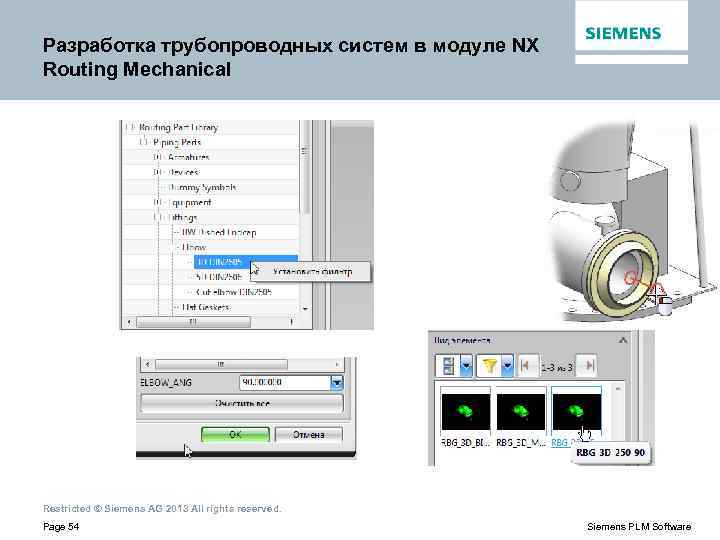
Task: Collapse the Routing Part Library tree node
Action: point(130,127)
